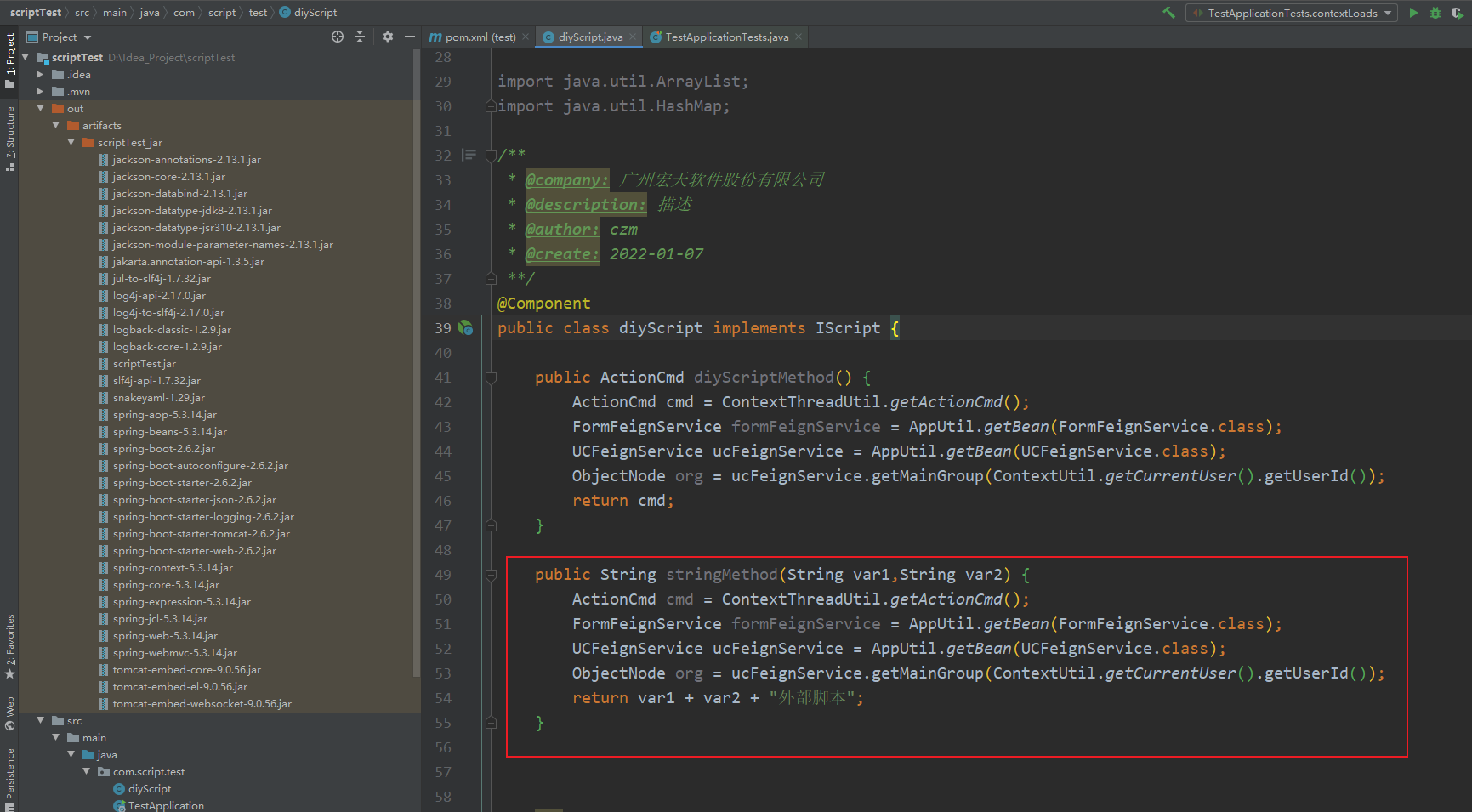Click the src breadcrumb in the navigation bar
The width and height of the screenshot is (1472, 812).
tap(82, 13)
